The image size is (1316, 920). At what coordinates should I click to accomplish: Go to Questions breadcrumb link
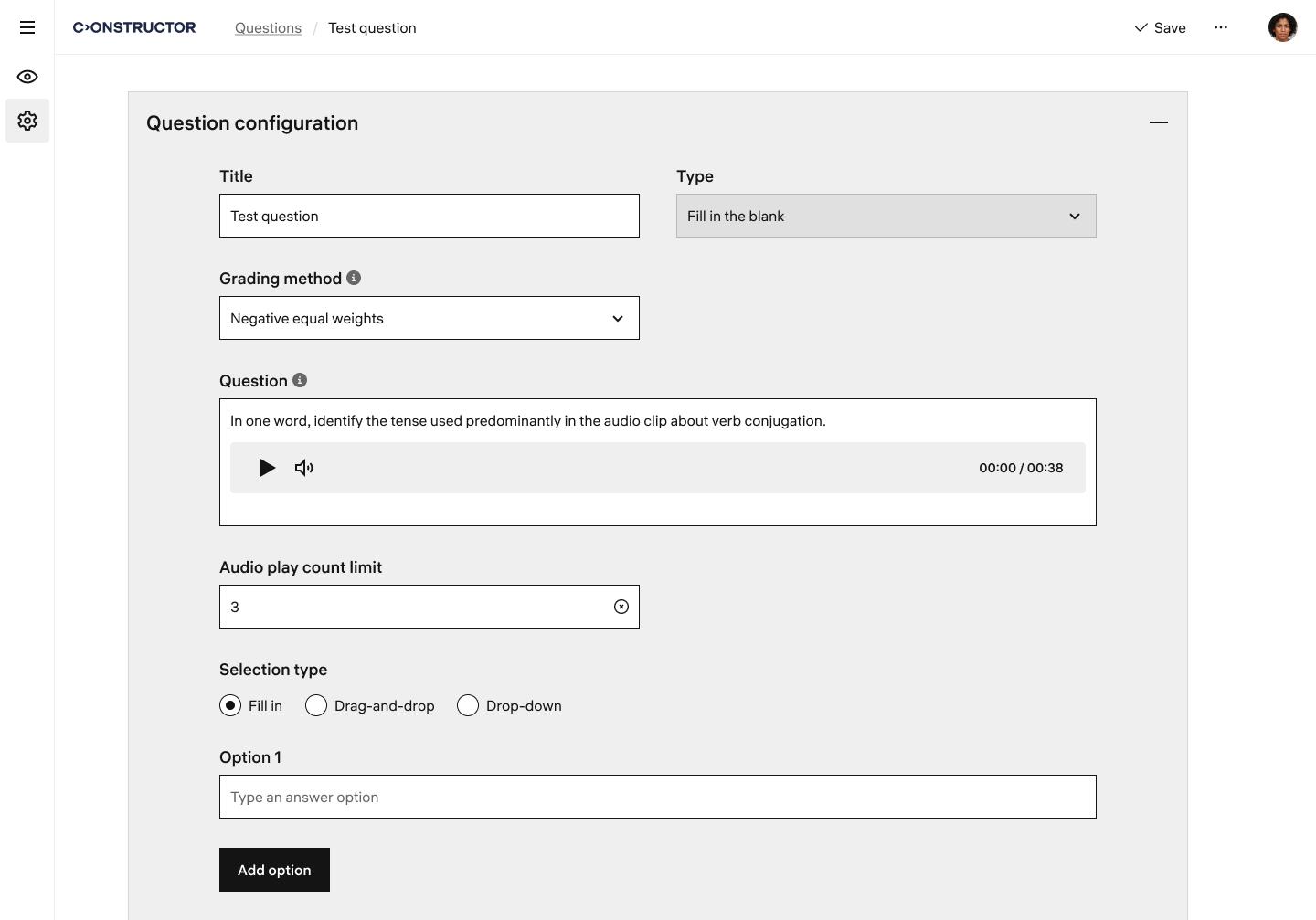click(268, 28)
